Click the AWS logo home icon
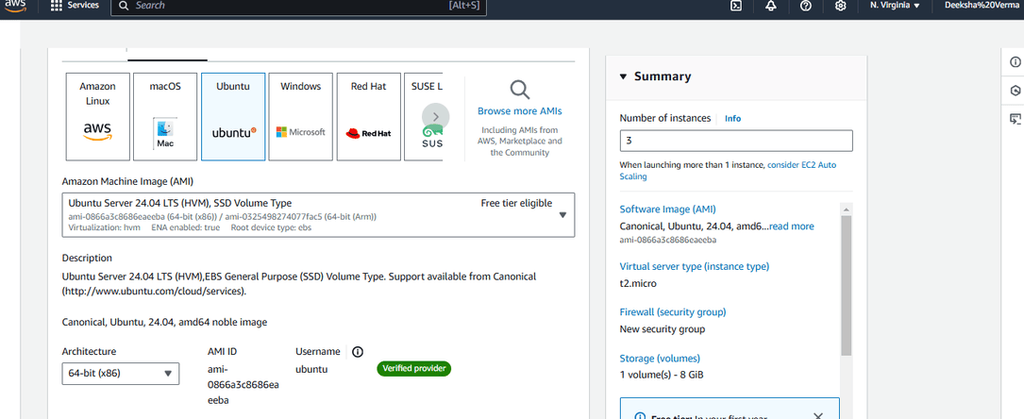The image size is (1024, 419). (16, 3)
